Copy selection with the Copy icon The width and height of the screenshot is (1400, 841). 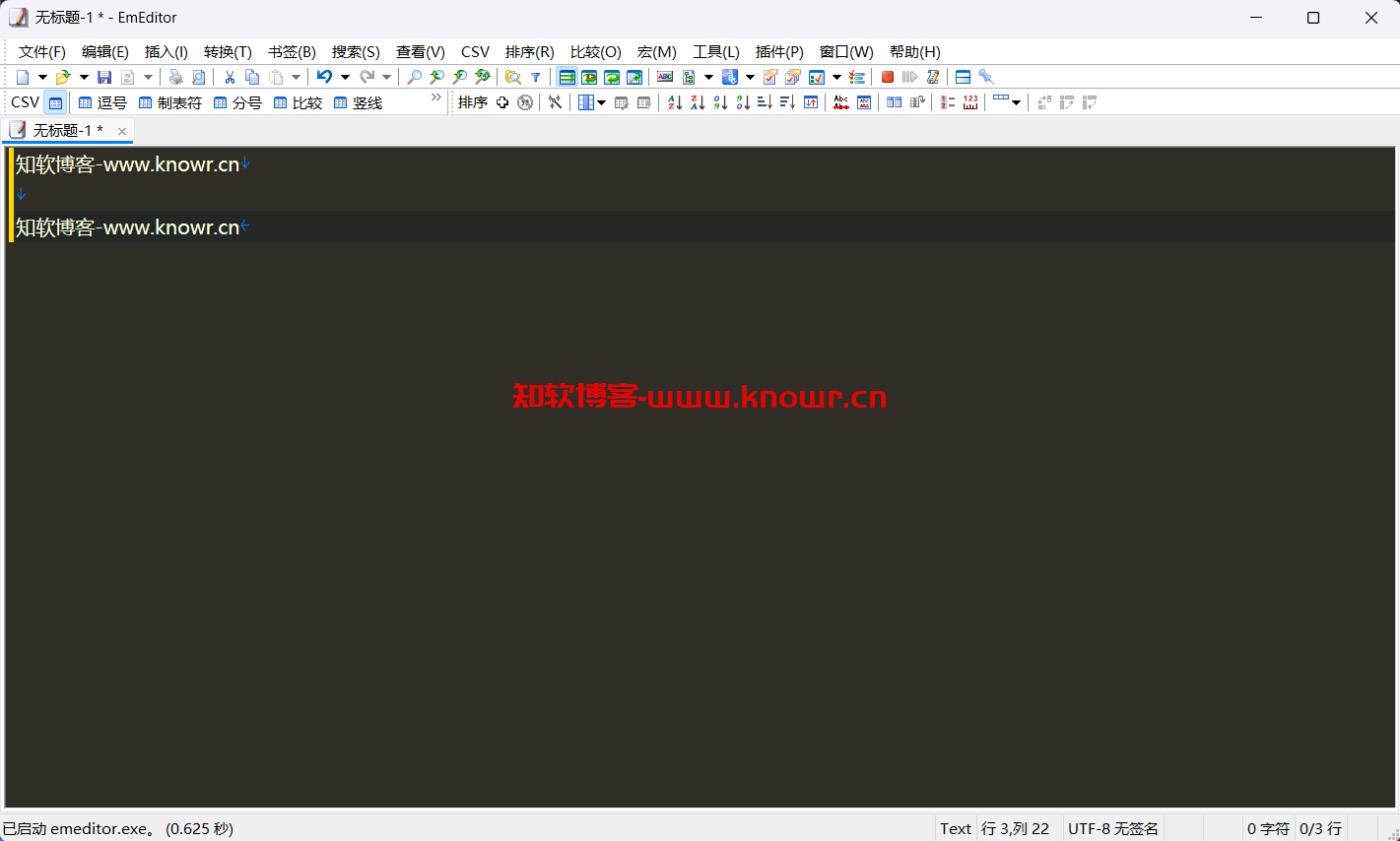(x=252, y=77)
